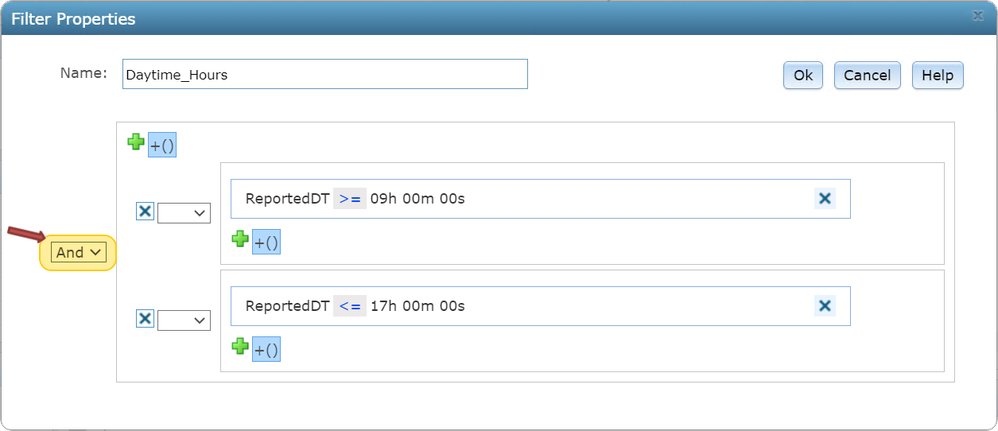Close the Filter Properties dialog
The height and width of the screenshot is (431, 998).
(977, 17)
